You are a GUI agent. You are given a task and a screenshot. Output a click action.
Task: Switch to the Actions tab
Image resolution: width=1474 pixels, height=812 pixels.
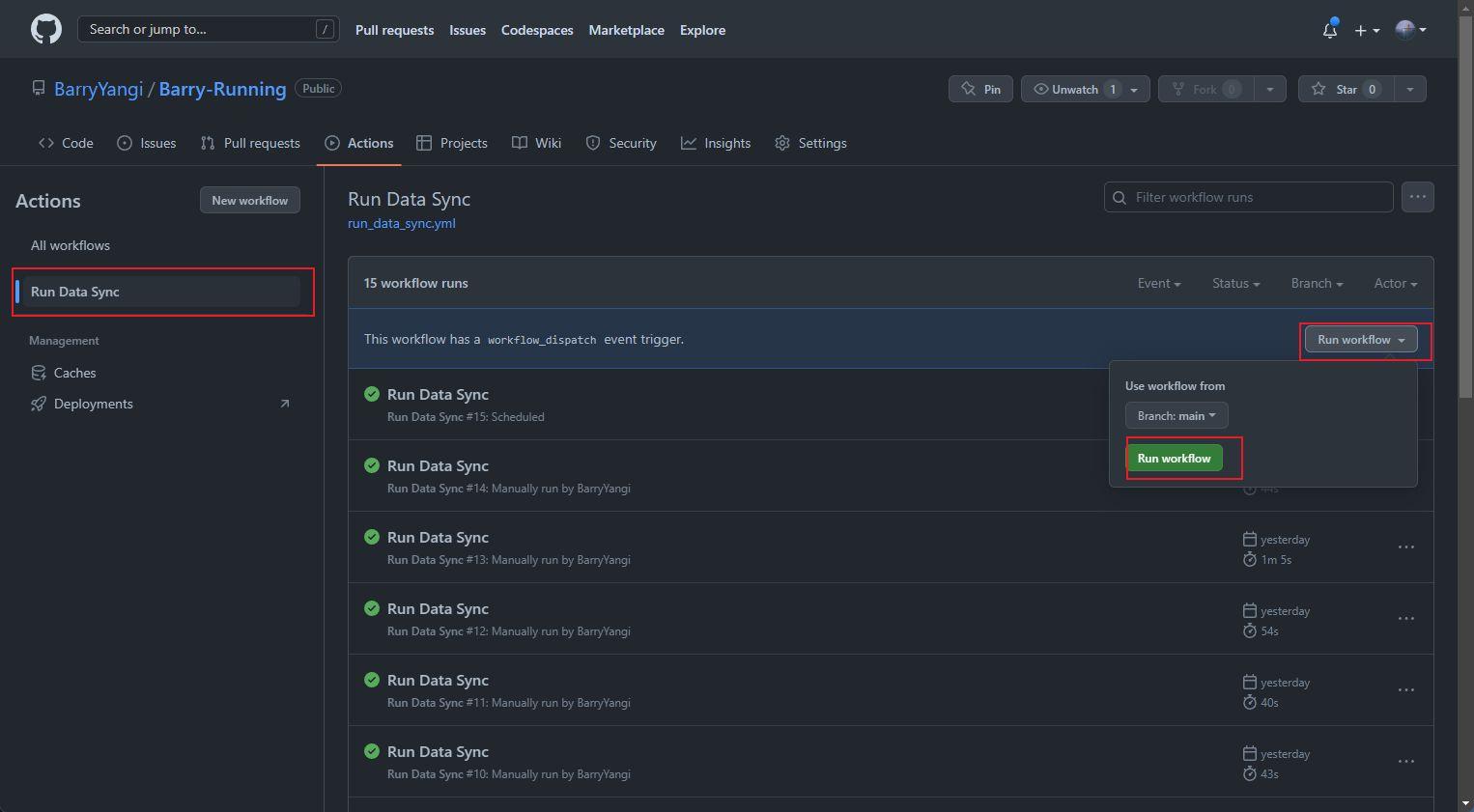pos(359,143)
